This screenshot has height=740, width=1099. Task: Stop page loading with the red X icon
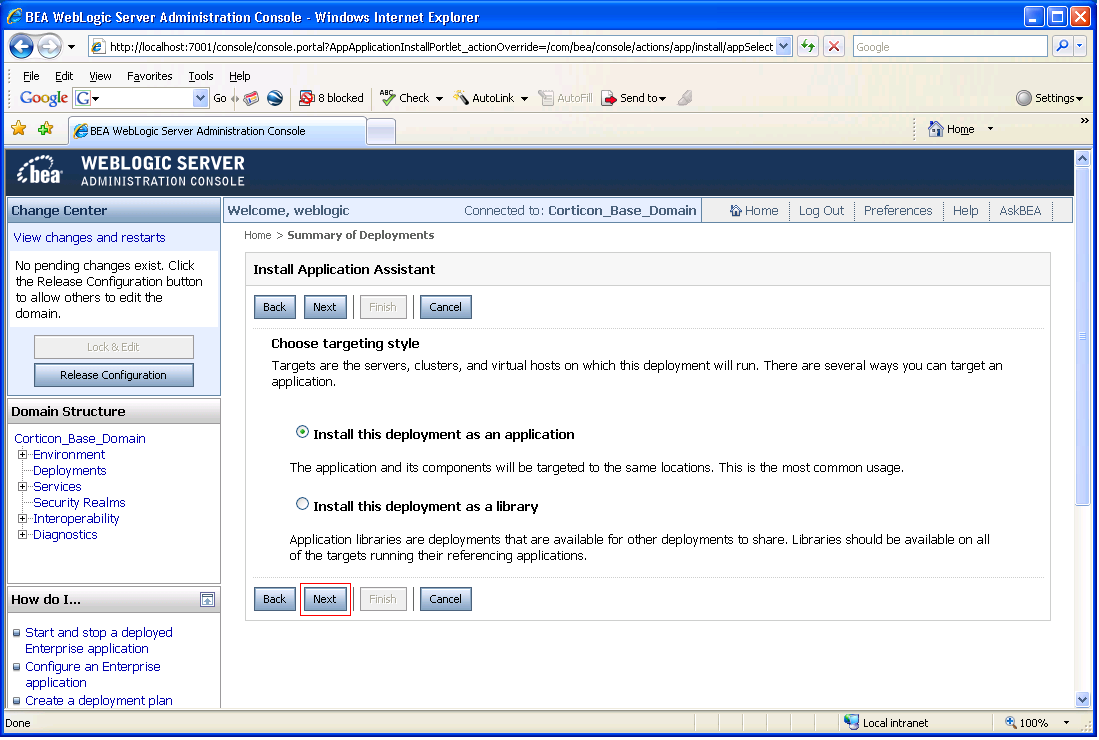point(833,47)
